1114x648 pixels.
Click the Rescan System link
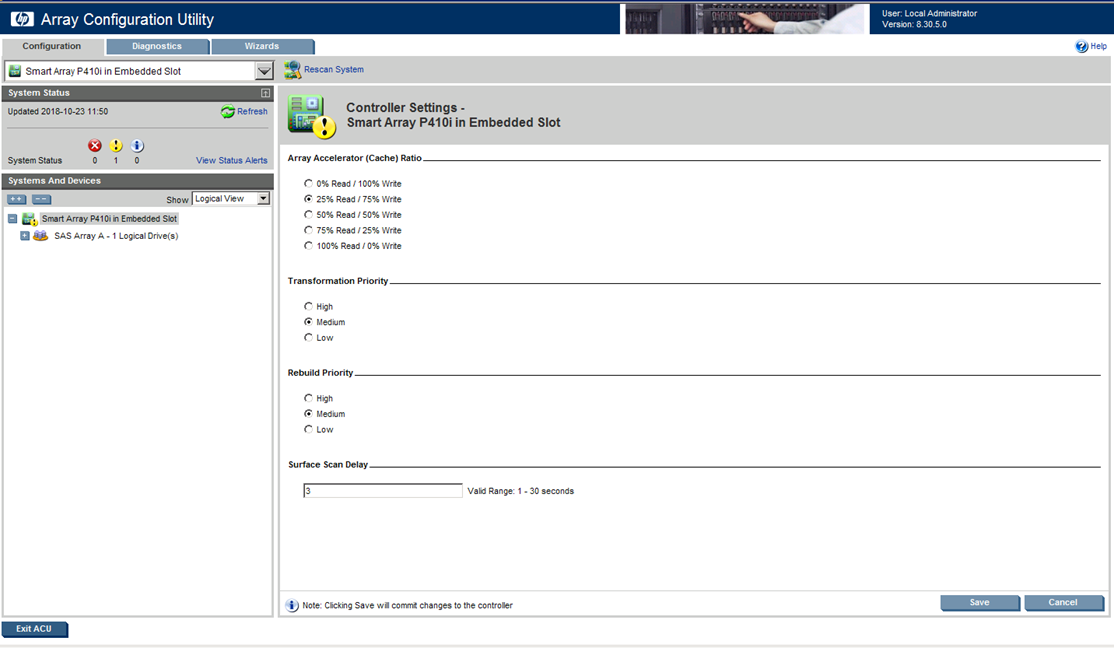tap(334, 70)
